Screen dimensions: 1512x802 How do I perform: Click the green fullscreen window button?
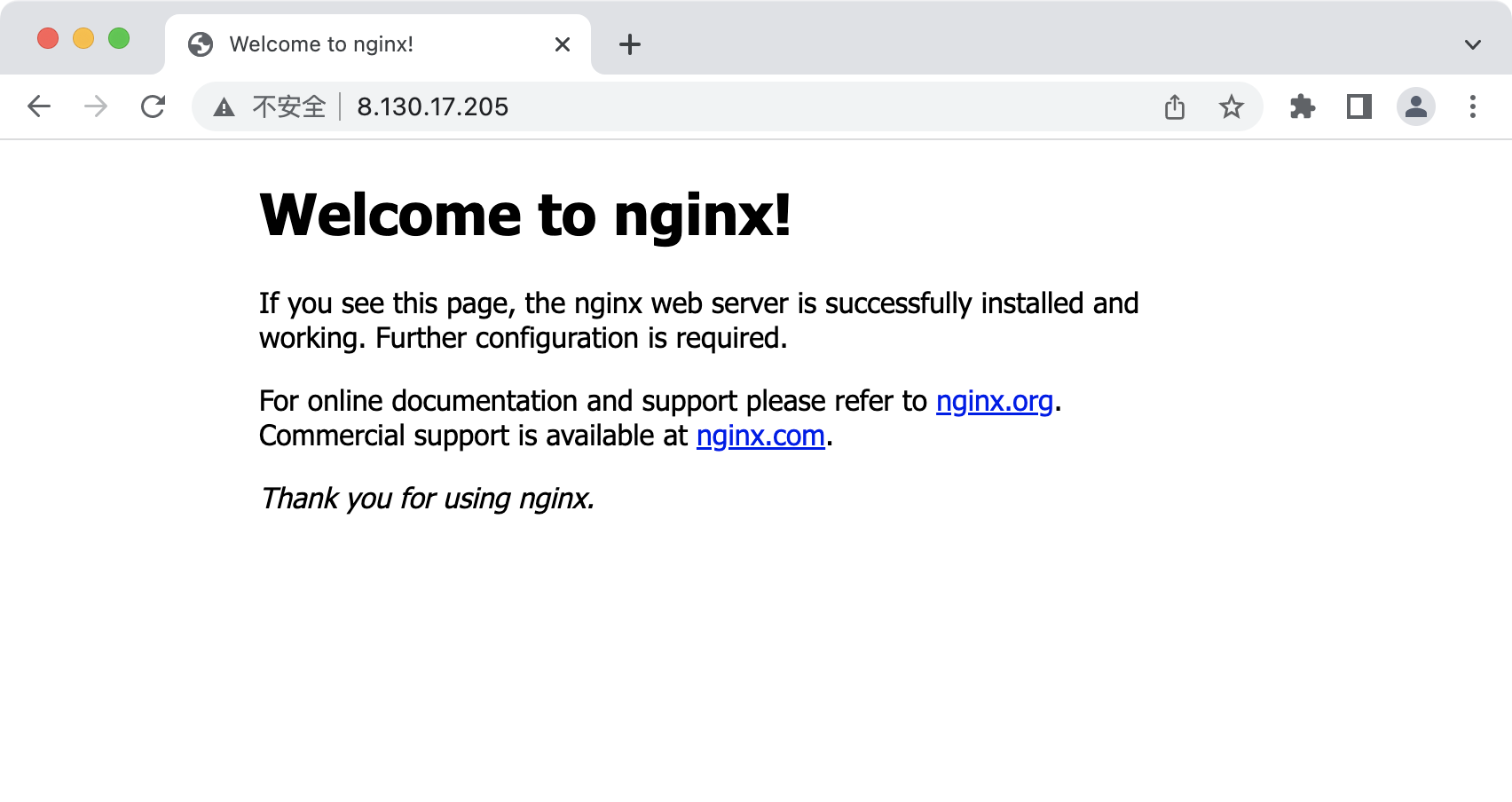click(x=119, y=38)
